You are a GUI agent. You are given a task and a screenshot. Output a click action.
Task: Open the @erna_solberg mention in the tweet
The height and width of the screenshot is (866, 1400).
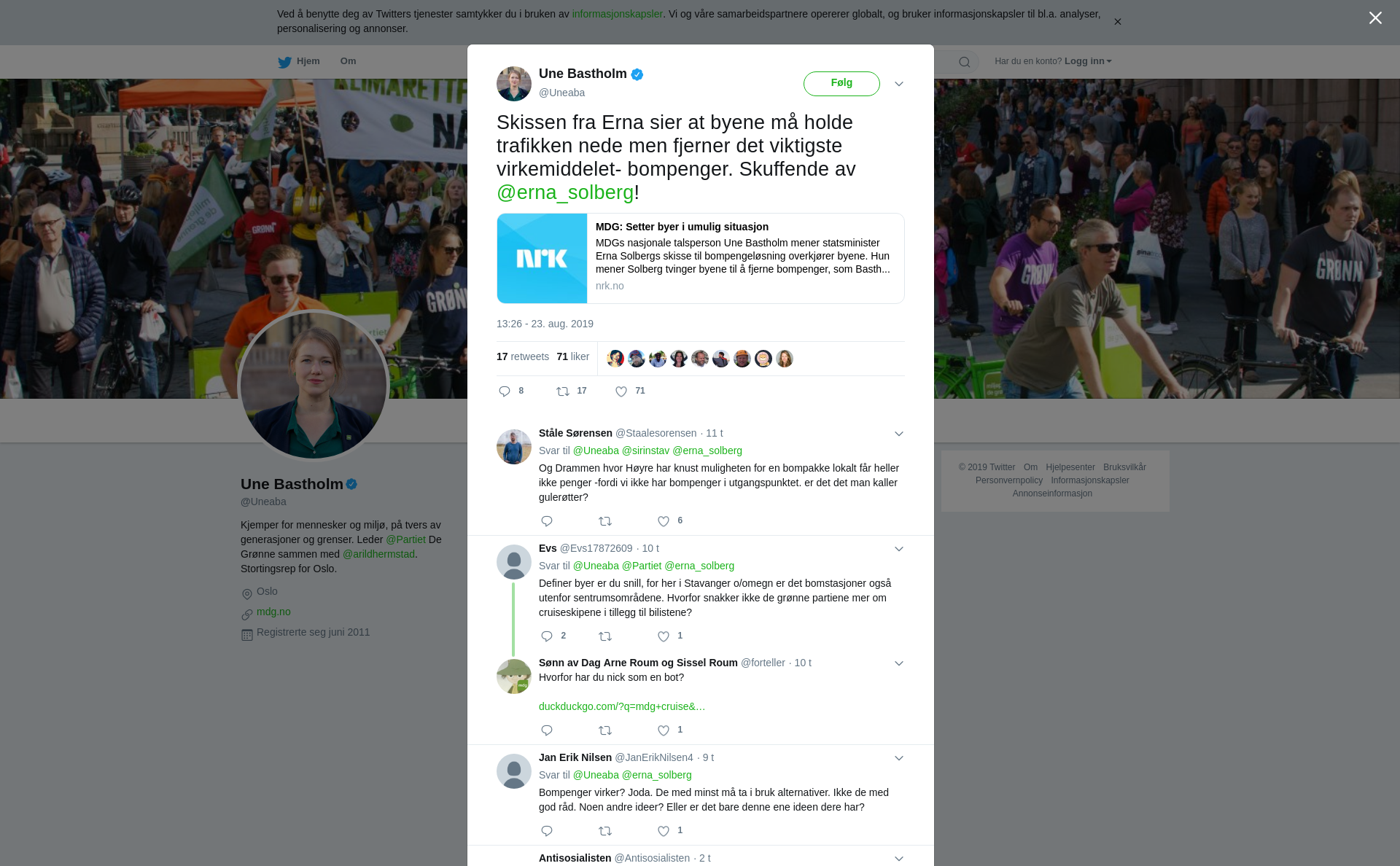click(565, 192)
